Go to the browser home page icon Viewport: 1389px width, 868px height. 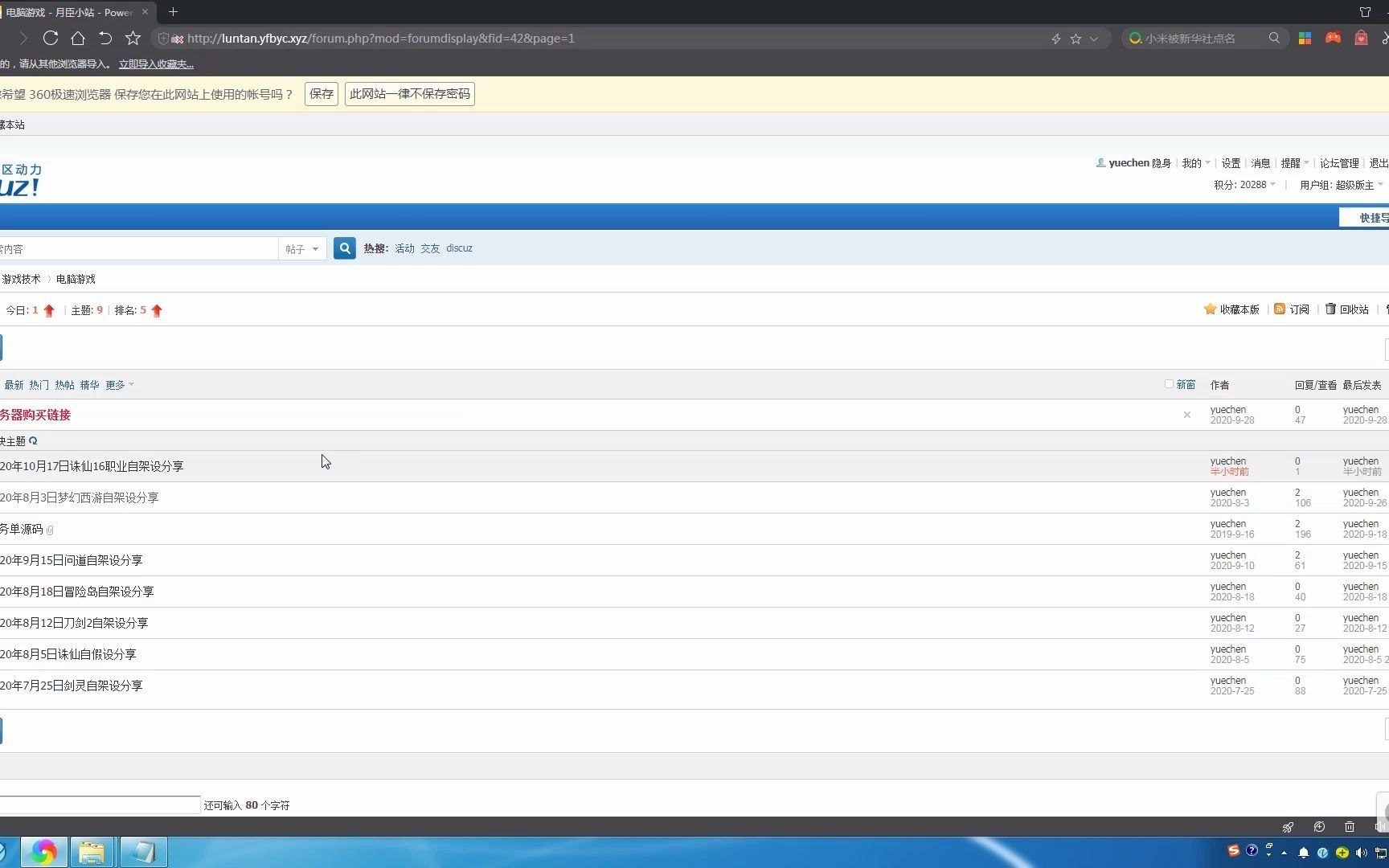78,38
